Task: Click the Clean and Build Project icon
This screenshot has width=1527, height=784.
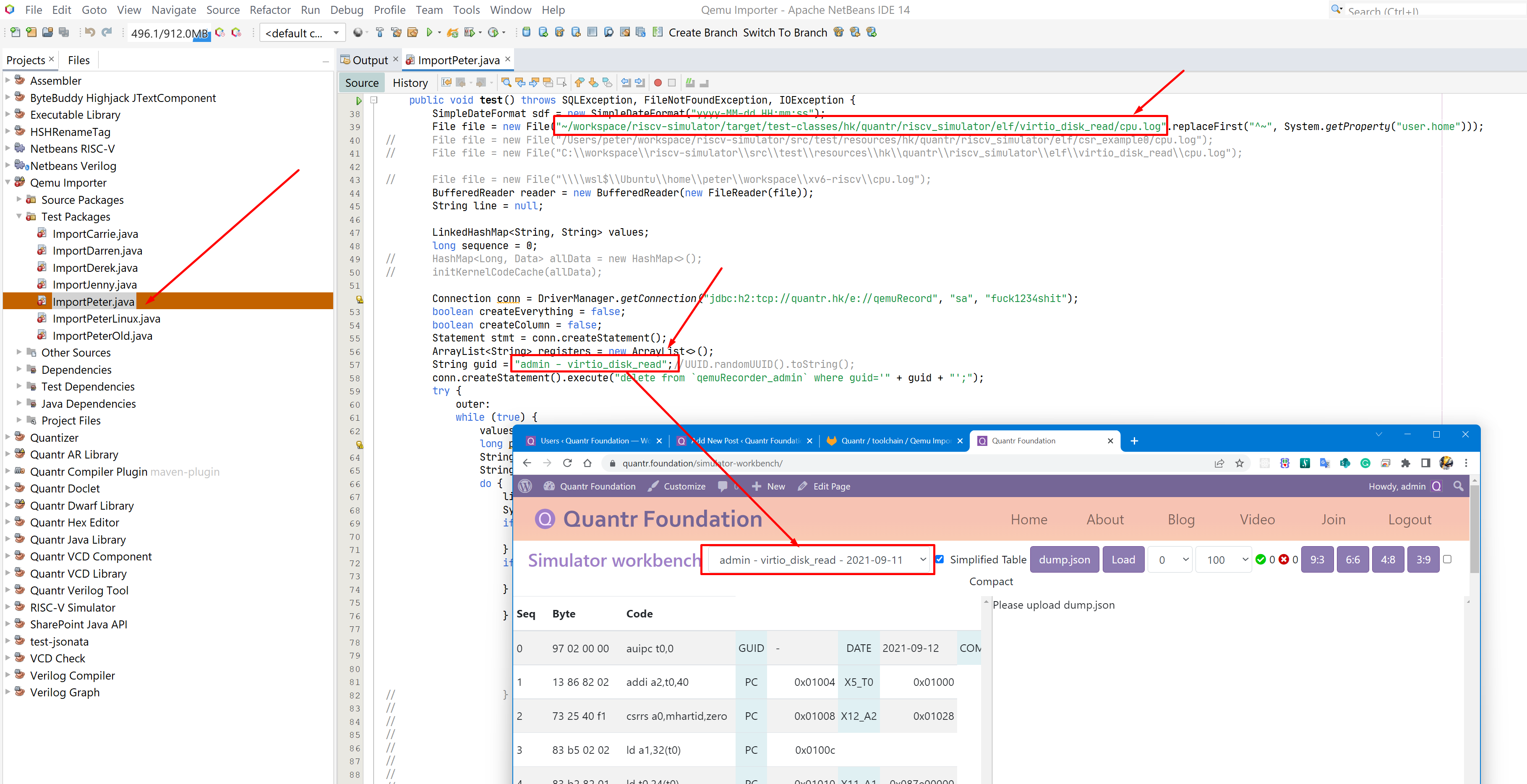Action: [396, 33]
